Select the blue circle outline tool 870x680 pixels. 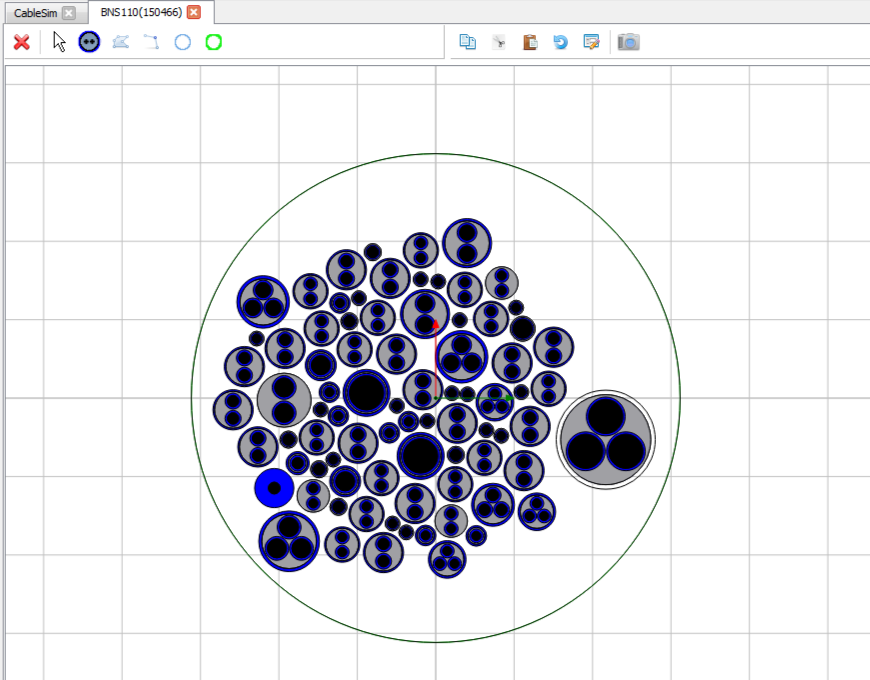(182, 42)
